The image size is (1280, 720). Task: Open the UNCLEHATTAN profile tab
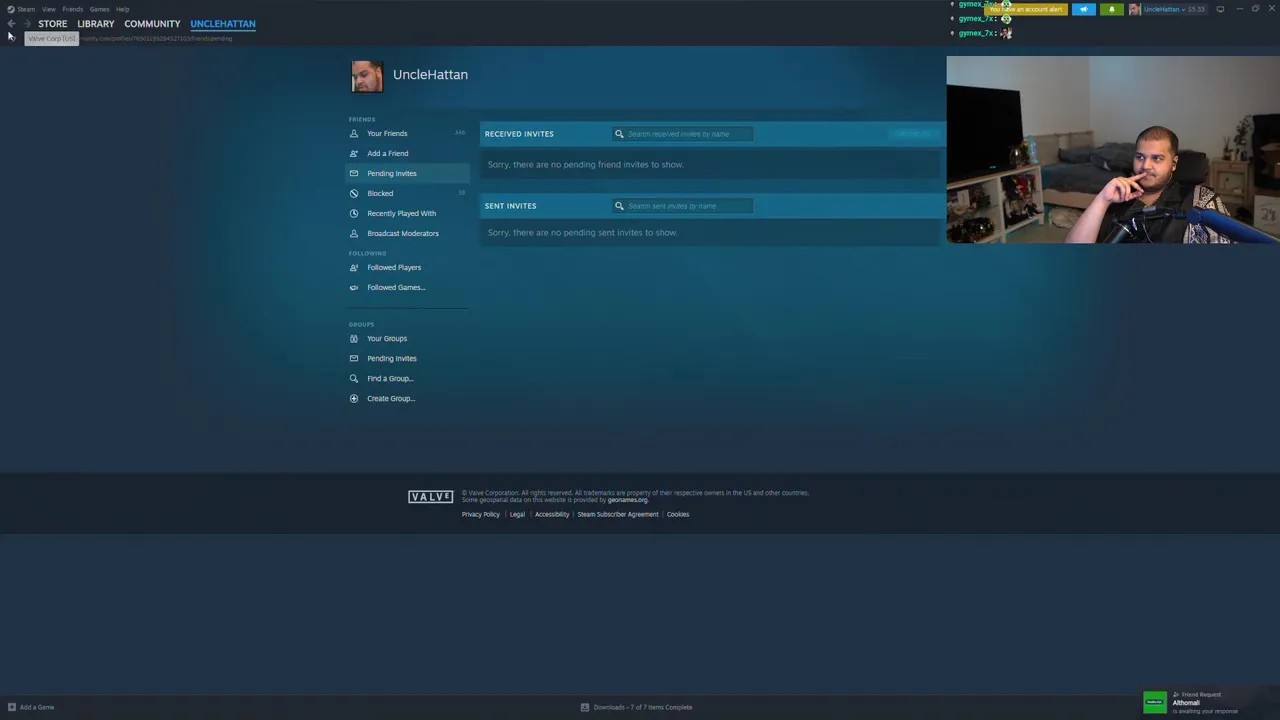pos(223,24)
